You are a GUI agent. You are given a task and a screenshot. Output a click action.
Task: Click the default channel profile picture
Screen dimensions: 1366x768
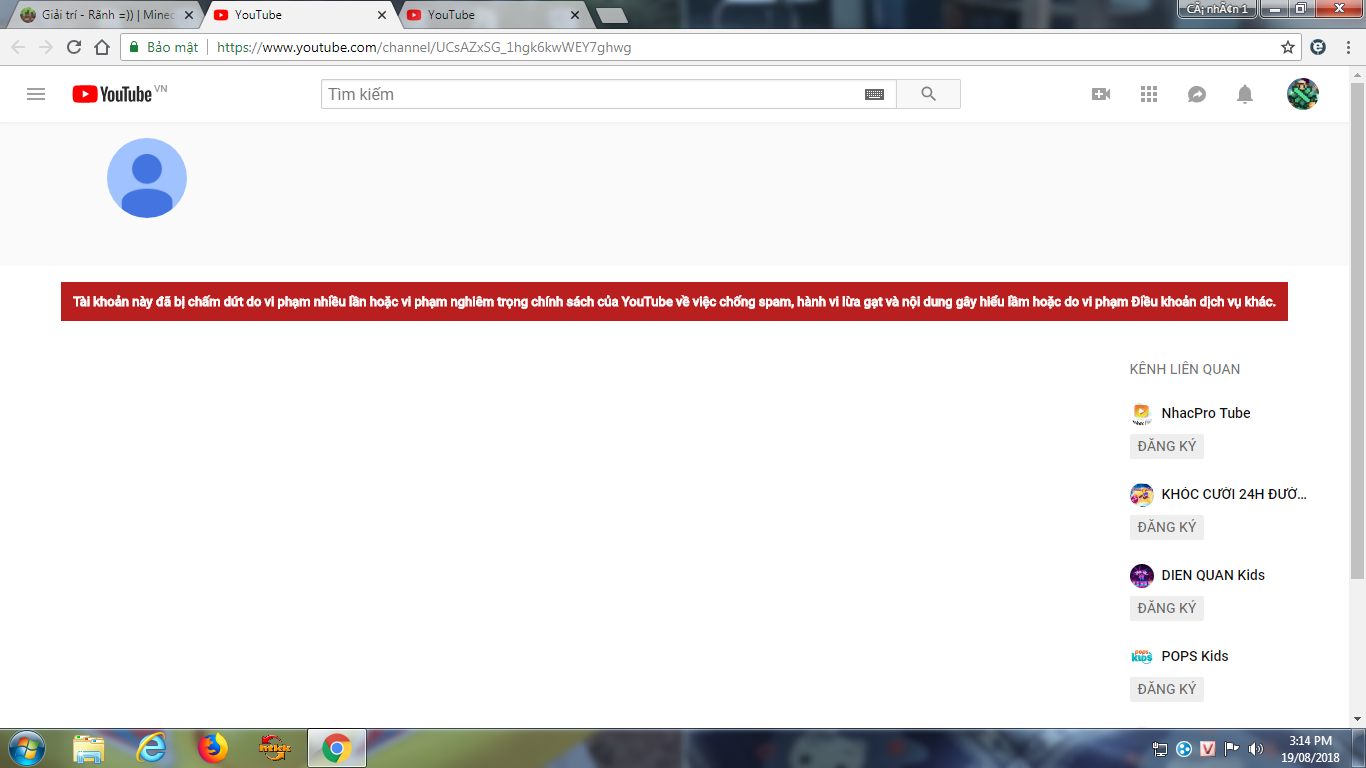pos(147,178)
